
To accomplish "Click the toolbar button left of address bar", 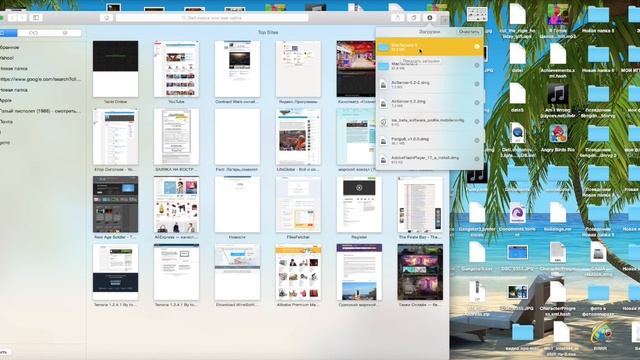I will pos(107,18).
